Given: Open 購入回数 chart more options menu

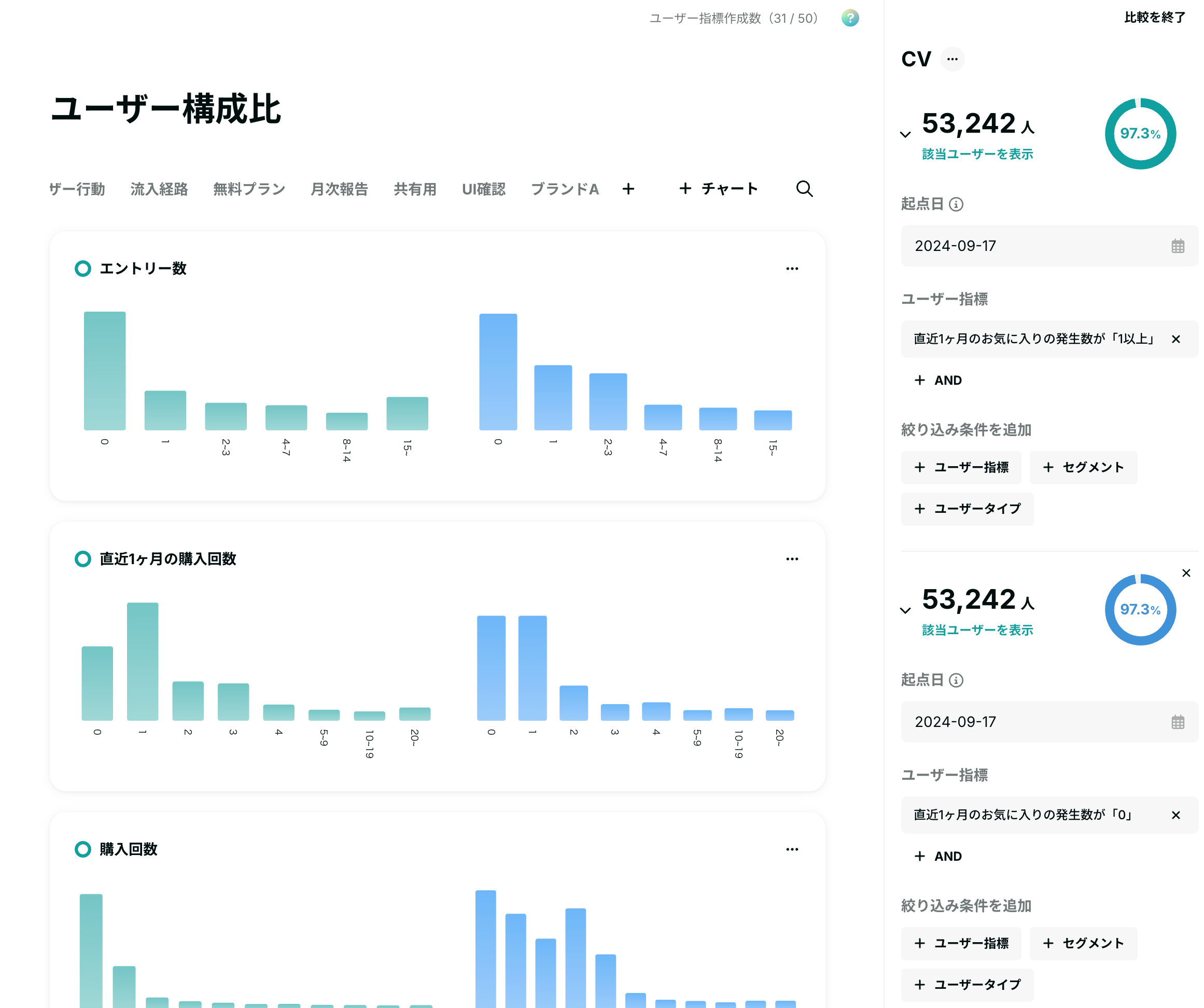Looking at the screenshot, I should point(792,849).
